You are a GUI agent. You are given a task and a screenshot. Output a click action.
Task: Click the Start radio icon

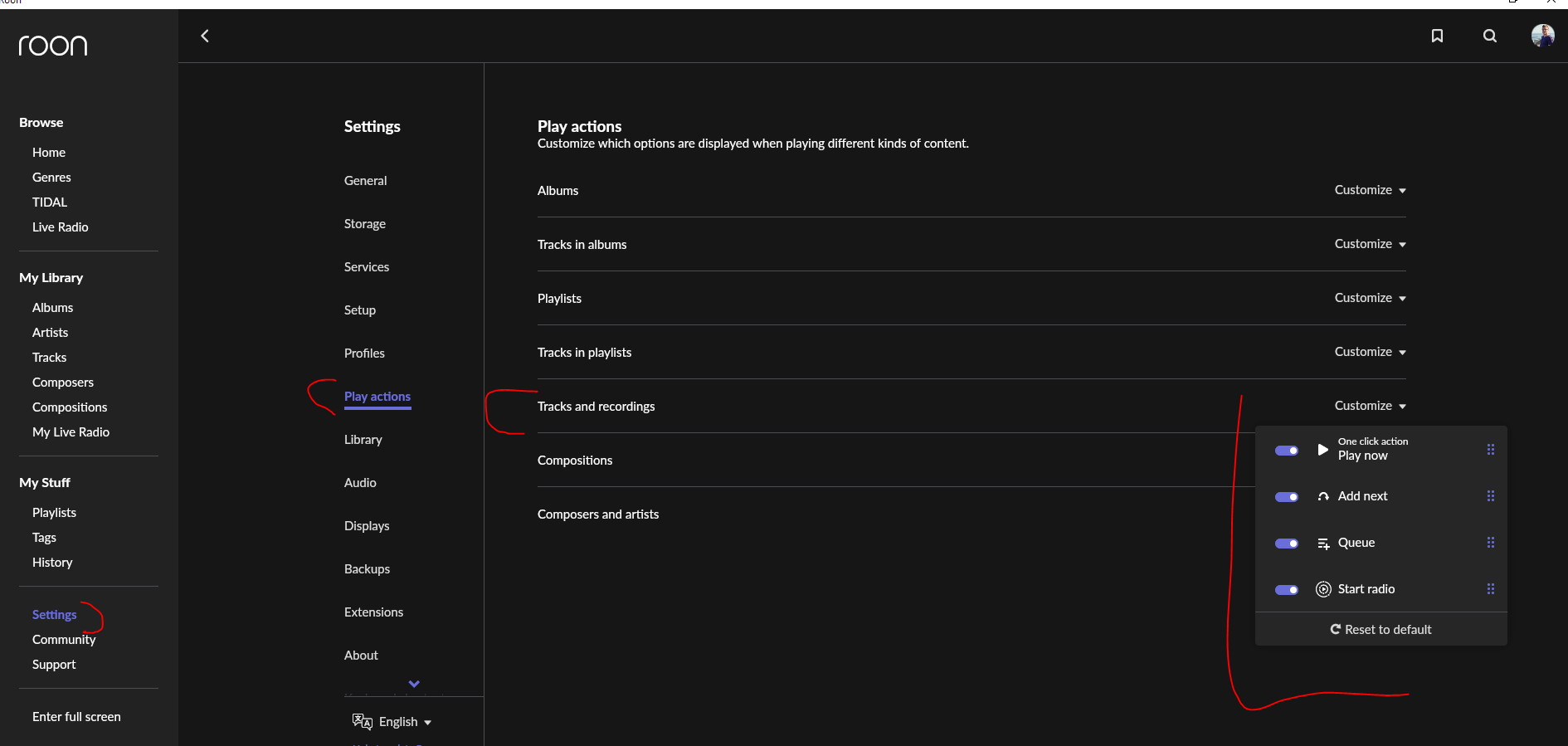1323,589
